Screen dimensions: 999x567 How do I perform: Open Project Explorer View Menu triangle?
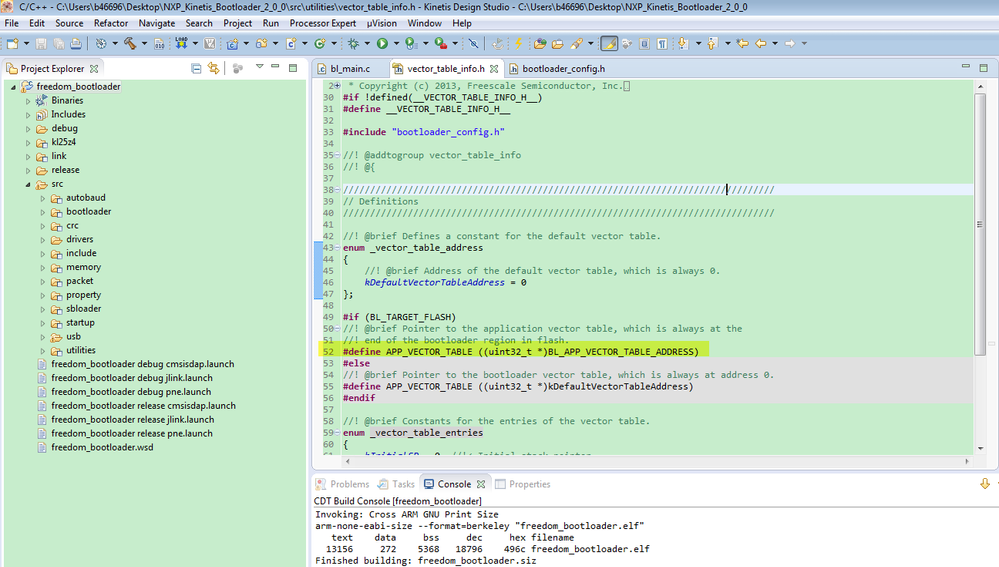(x=259, y=66)
